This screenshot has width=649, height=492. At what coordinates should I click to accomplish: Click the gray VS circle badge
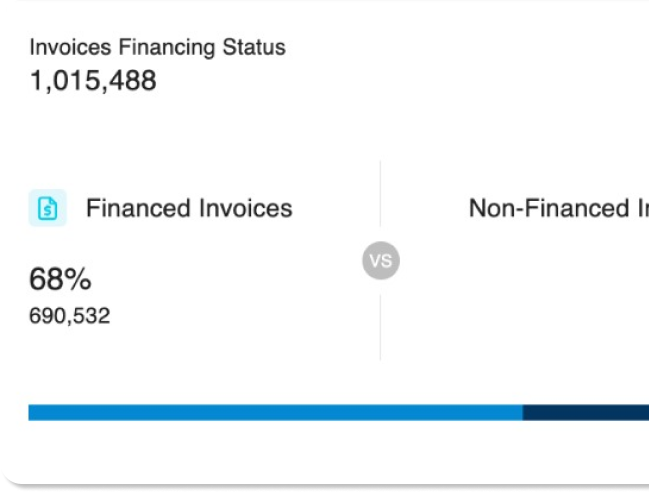point(380,262)
